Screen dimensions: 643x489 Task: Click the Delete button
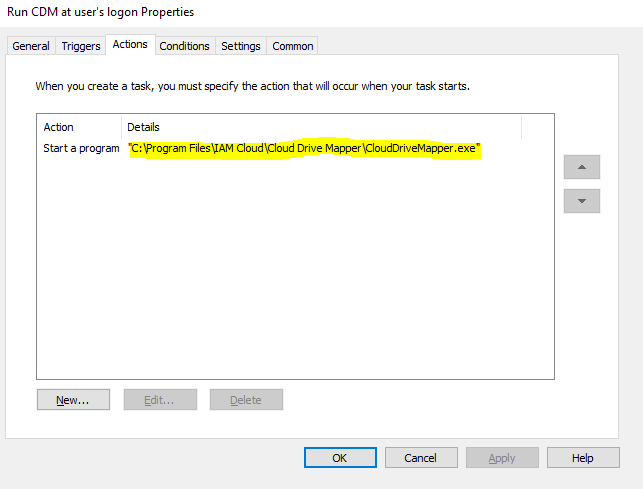click(x=246, y=400)
